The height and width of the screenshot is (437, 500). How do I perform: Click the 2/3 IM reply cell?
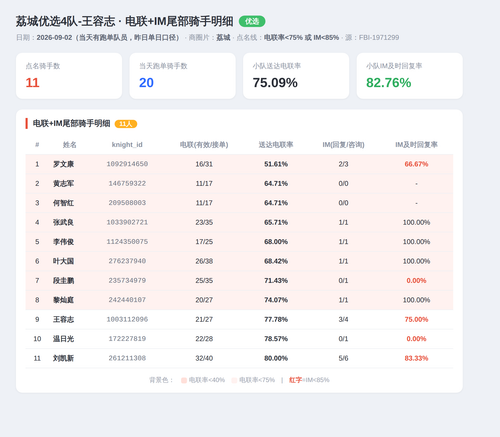pyautogui.click(x=343, y=164)
